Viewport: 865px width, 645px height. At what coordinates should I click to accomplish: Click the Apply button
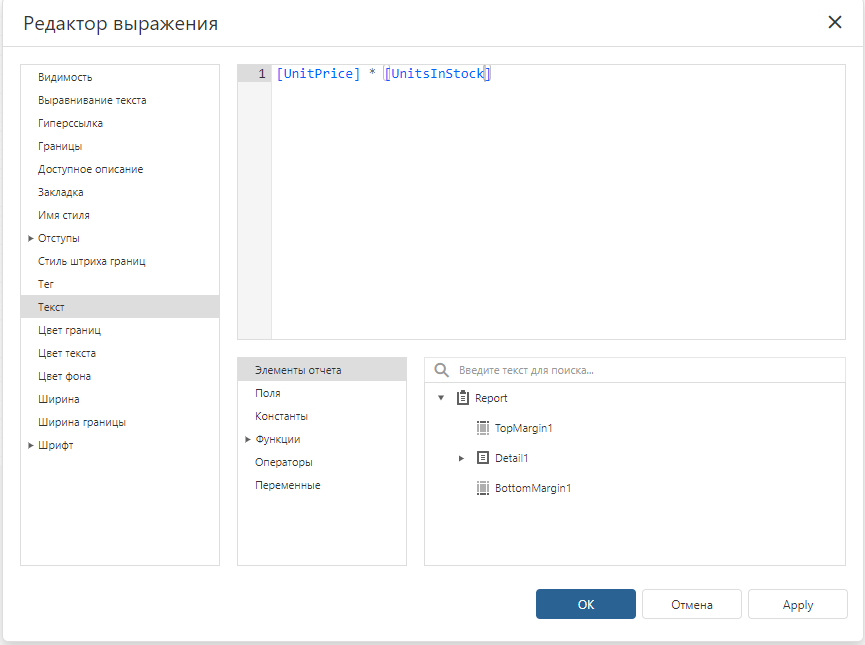[798, 604]
